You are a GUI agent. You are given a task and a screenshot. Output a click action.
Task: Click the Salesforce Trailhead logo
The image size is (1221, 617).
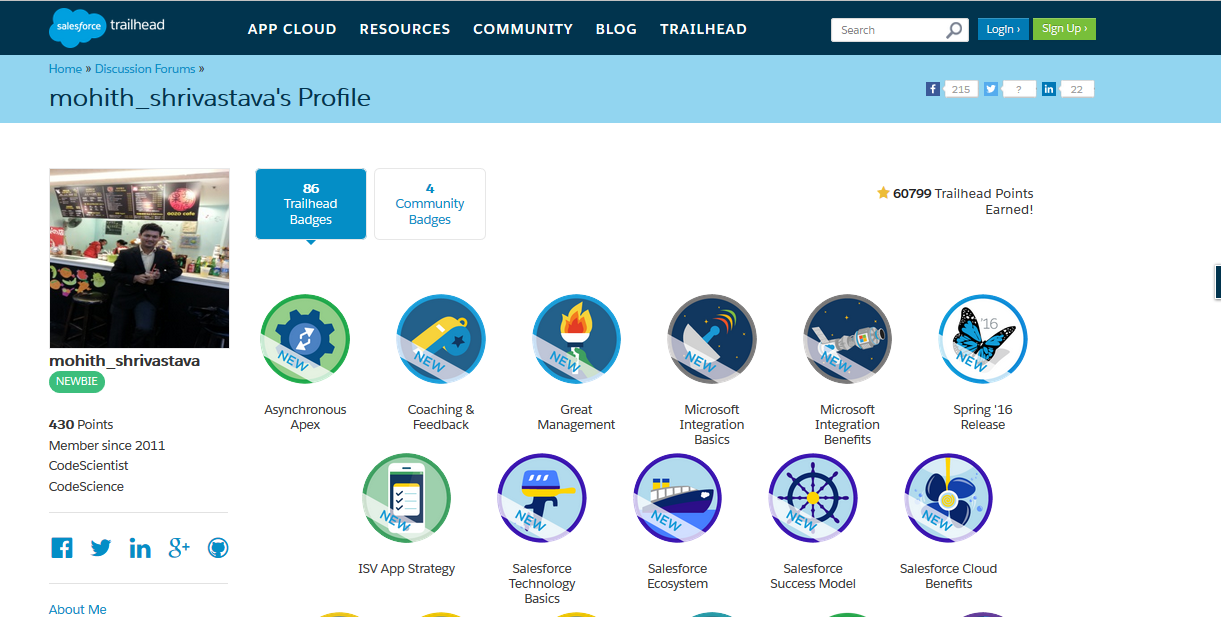coord(107,27)
